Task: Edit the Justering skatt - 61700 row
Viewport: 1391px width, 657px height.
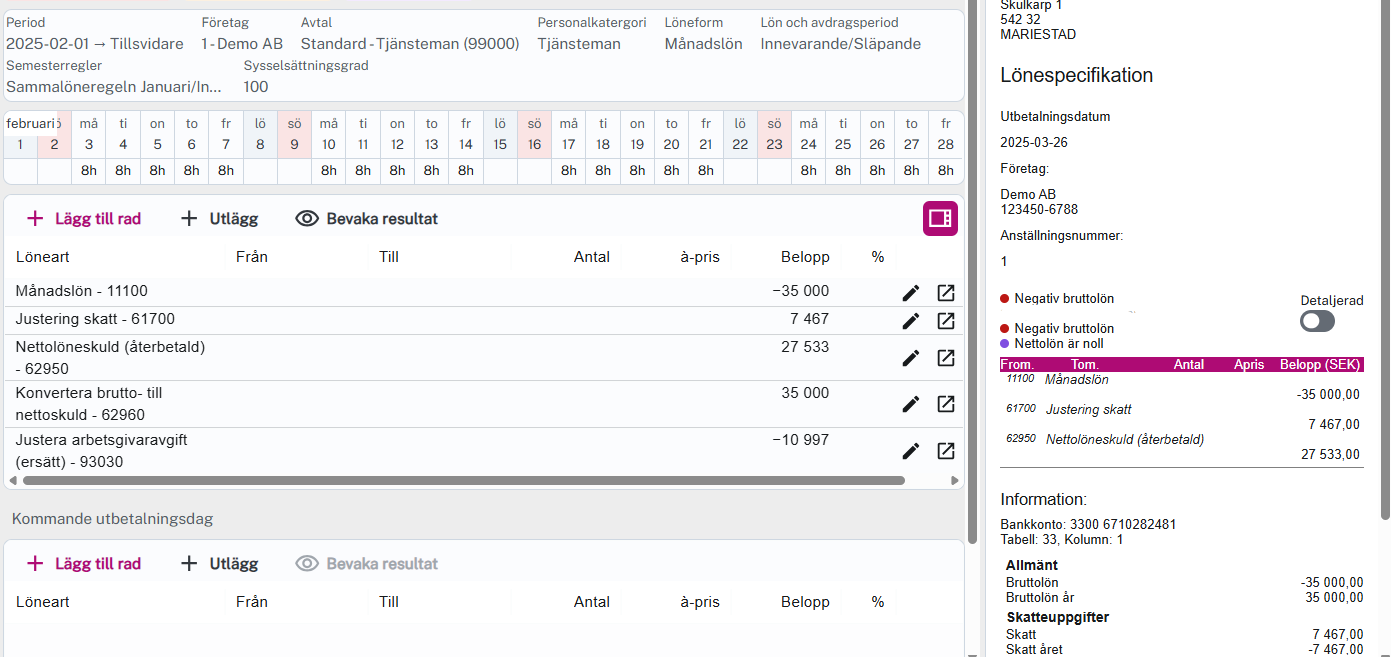Action: pos(910,321)
